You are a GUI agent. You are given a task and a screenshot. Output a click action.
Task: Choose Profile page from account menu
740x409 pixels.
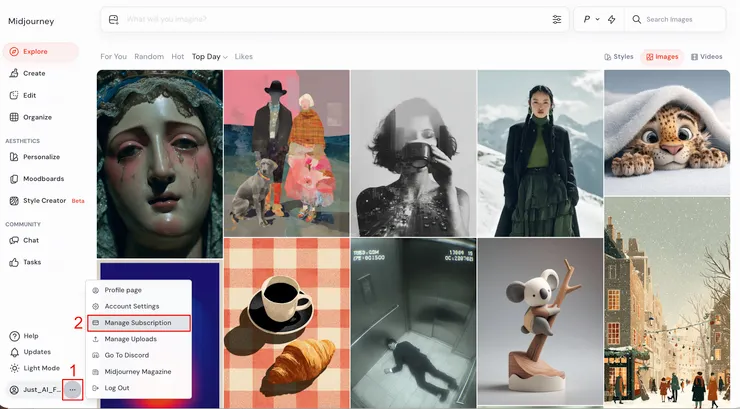[139, 290]
